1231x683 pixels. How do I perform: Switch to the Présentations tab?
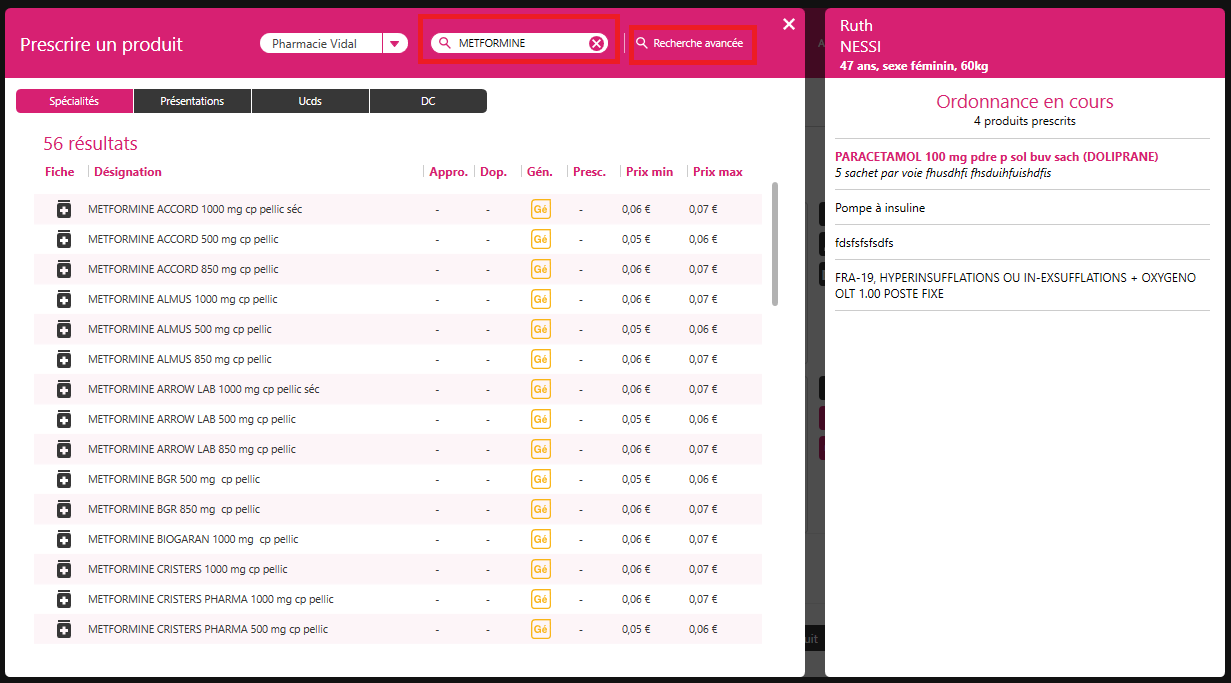click(192, 101)
